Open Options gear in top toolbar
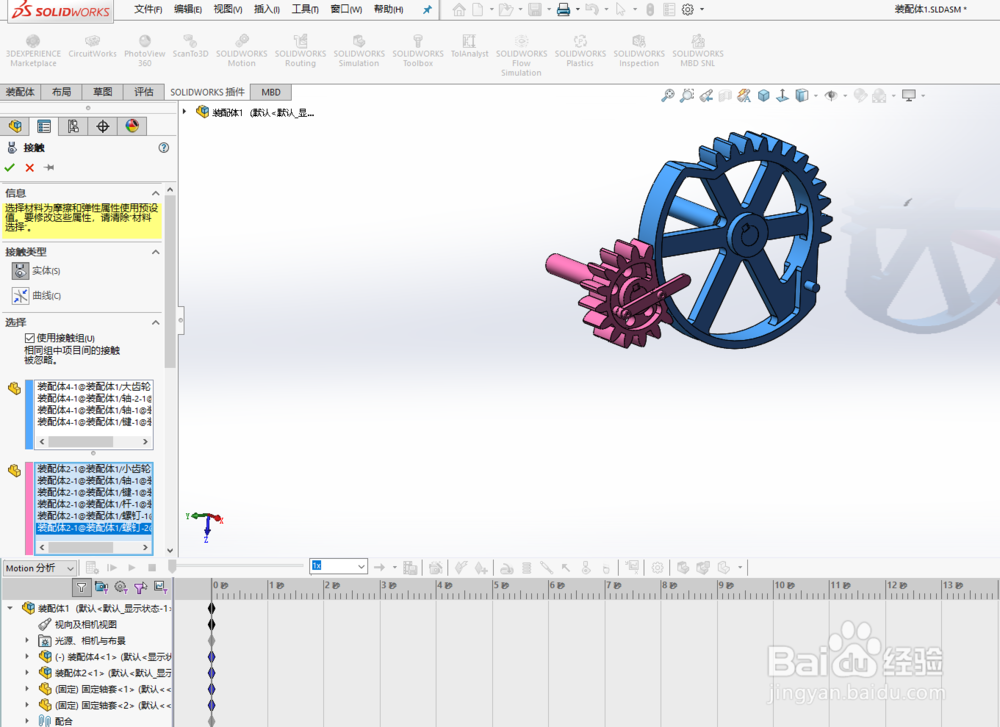The image size is (1000, 727). point(688,10)
